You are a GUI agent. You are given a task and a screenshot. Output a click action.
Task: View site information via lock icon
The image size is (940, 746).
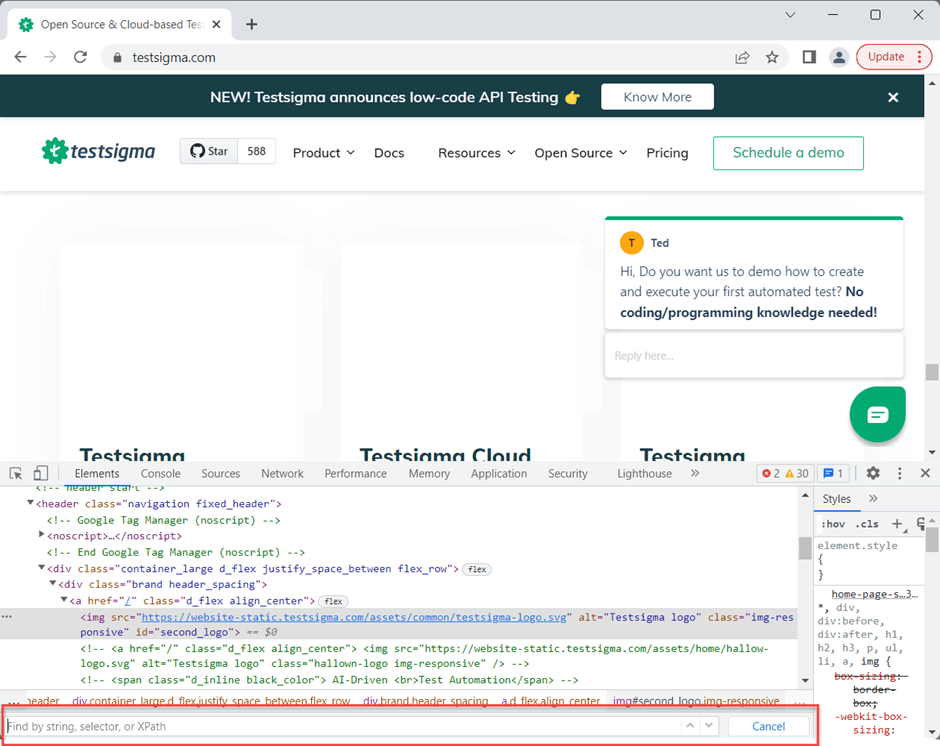tap(118, 58)
